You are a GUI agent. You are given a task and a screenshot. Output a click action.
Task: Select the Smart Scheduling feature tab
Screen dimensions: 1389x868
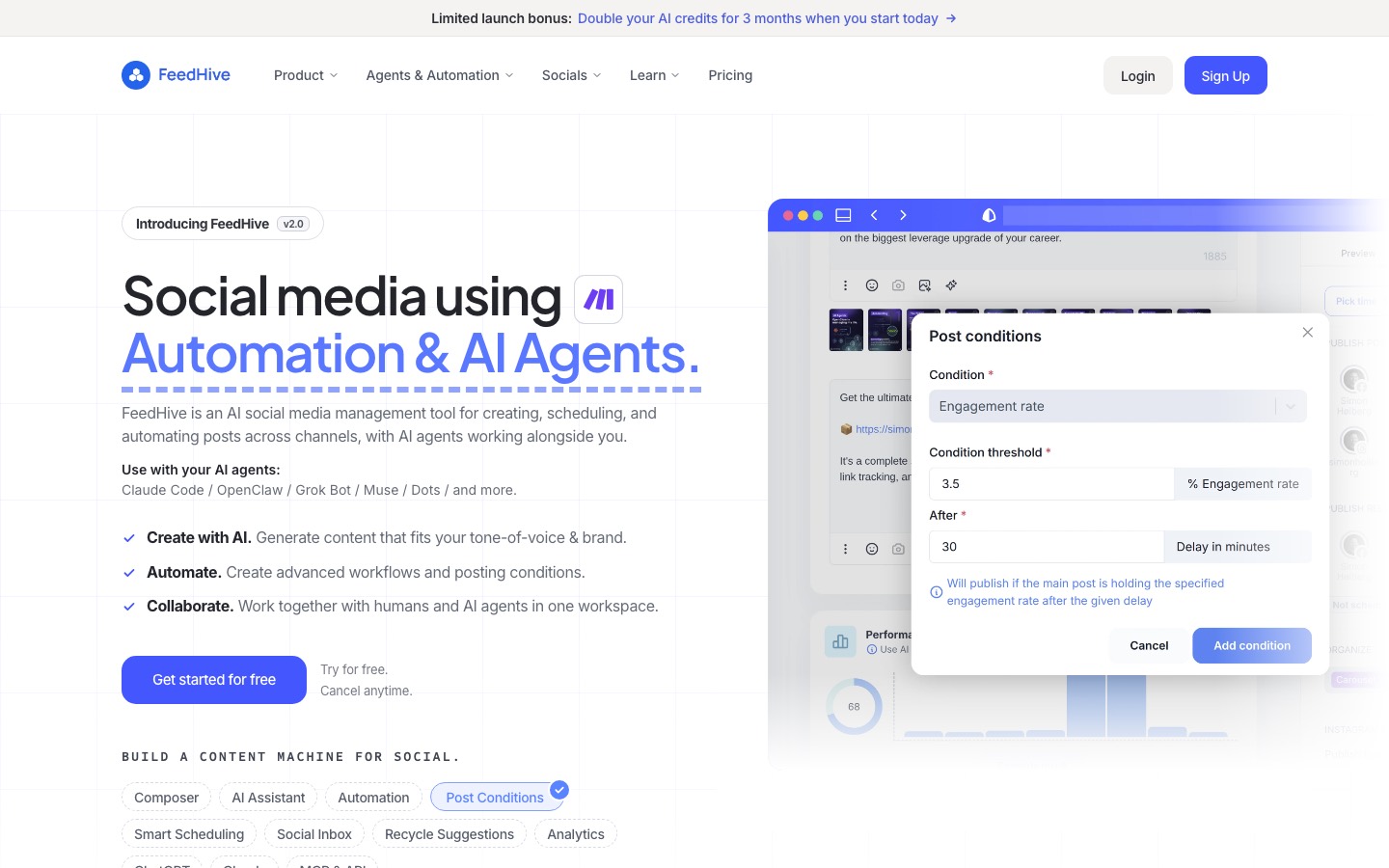pyautogui.click(x=189, y=834)
